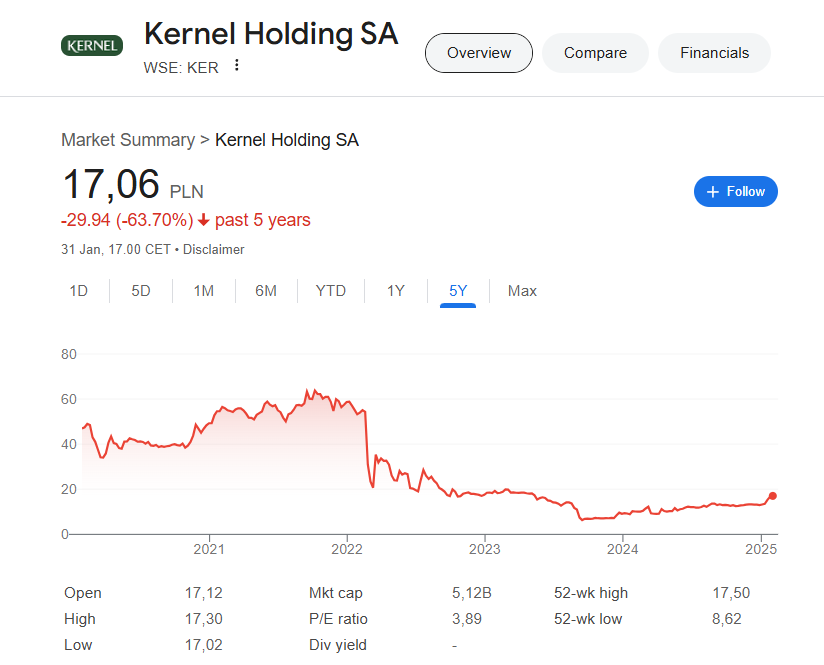This screenshot has height=665, width=824.
Task: Click the plus Follow button
Action: pos(735,191)
